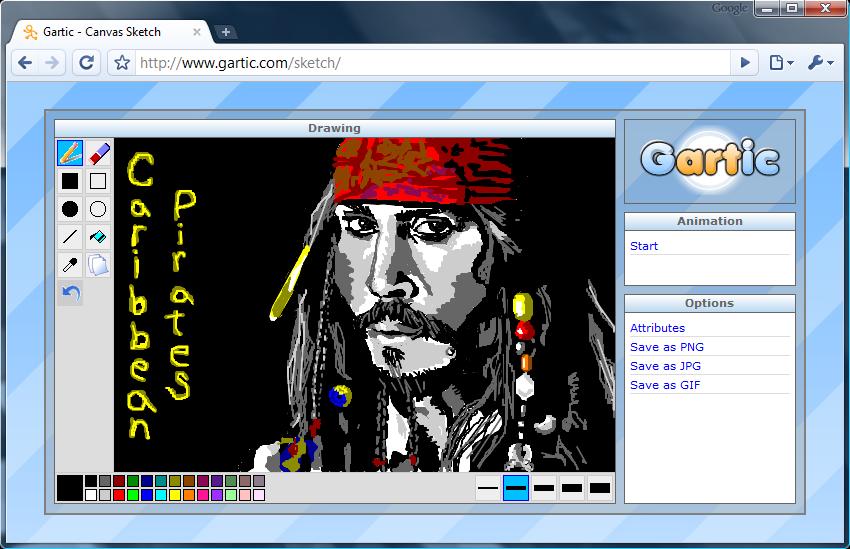850x549 pixels.
Task: Pick the bright red swatch
Action: click(119, 495)
